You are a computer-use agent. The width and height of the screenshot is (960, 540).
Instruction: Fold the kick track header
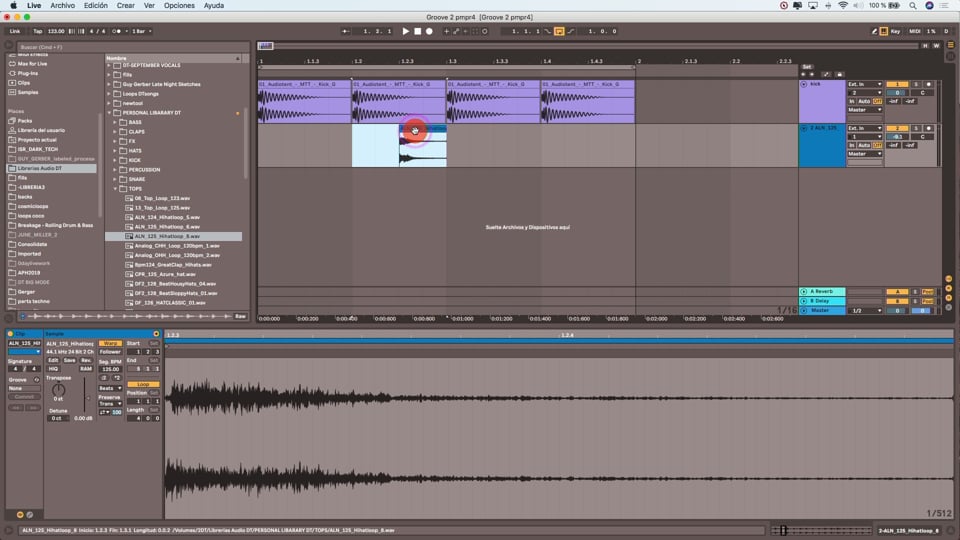804,84
